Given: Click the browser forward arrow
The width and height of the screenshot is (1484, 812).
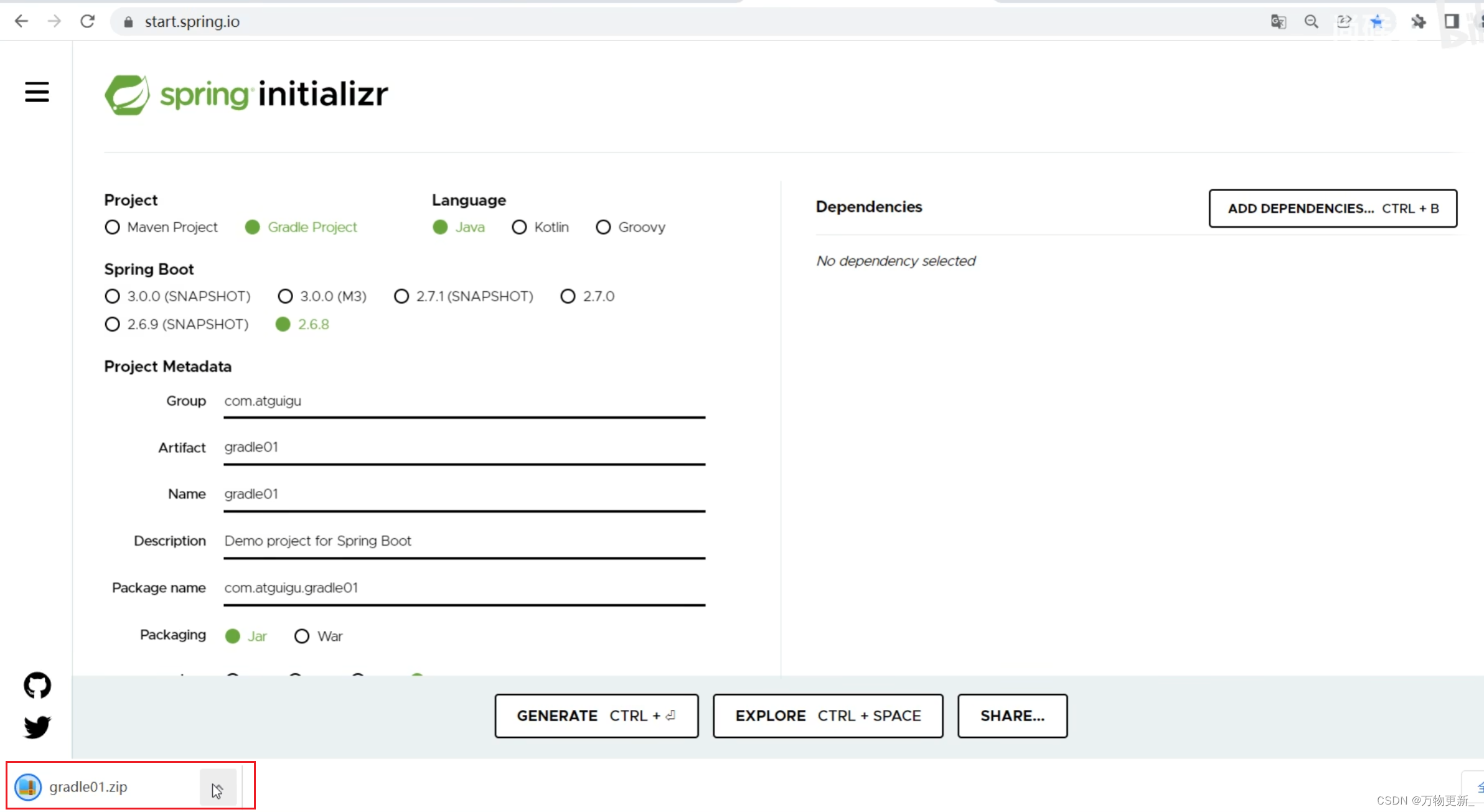Looking at the screenshot, I should point(54,21).
